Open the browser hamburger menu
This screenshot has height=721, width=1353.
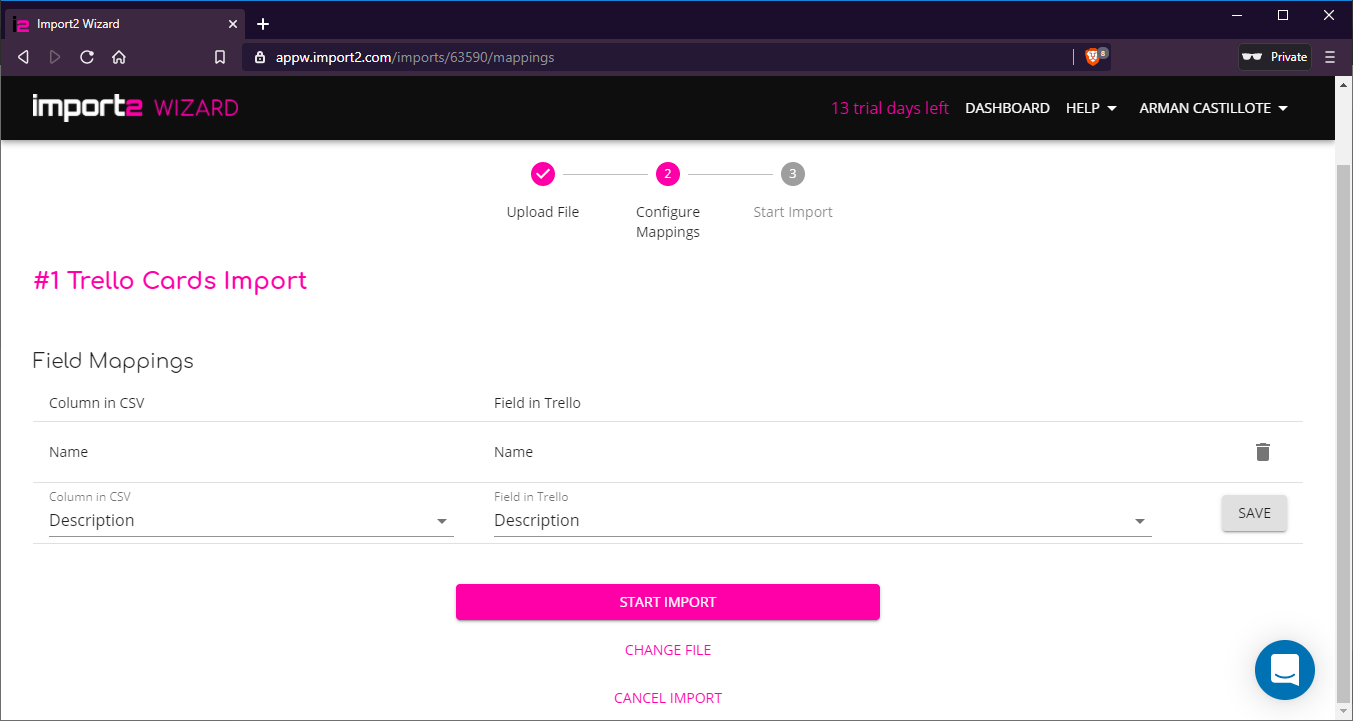coord(1329,57)
